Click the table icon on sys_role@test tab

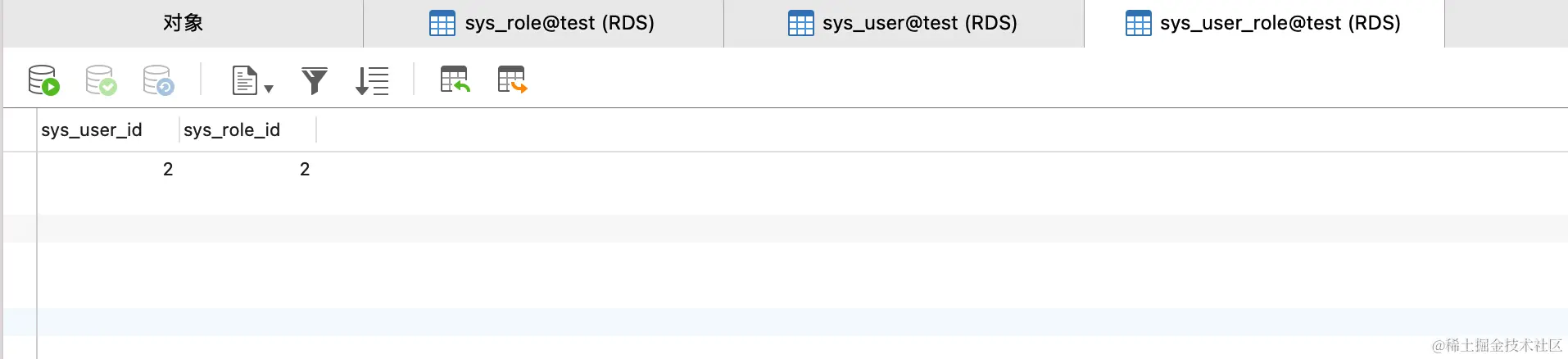pos(442,23)
